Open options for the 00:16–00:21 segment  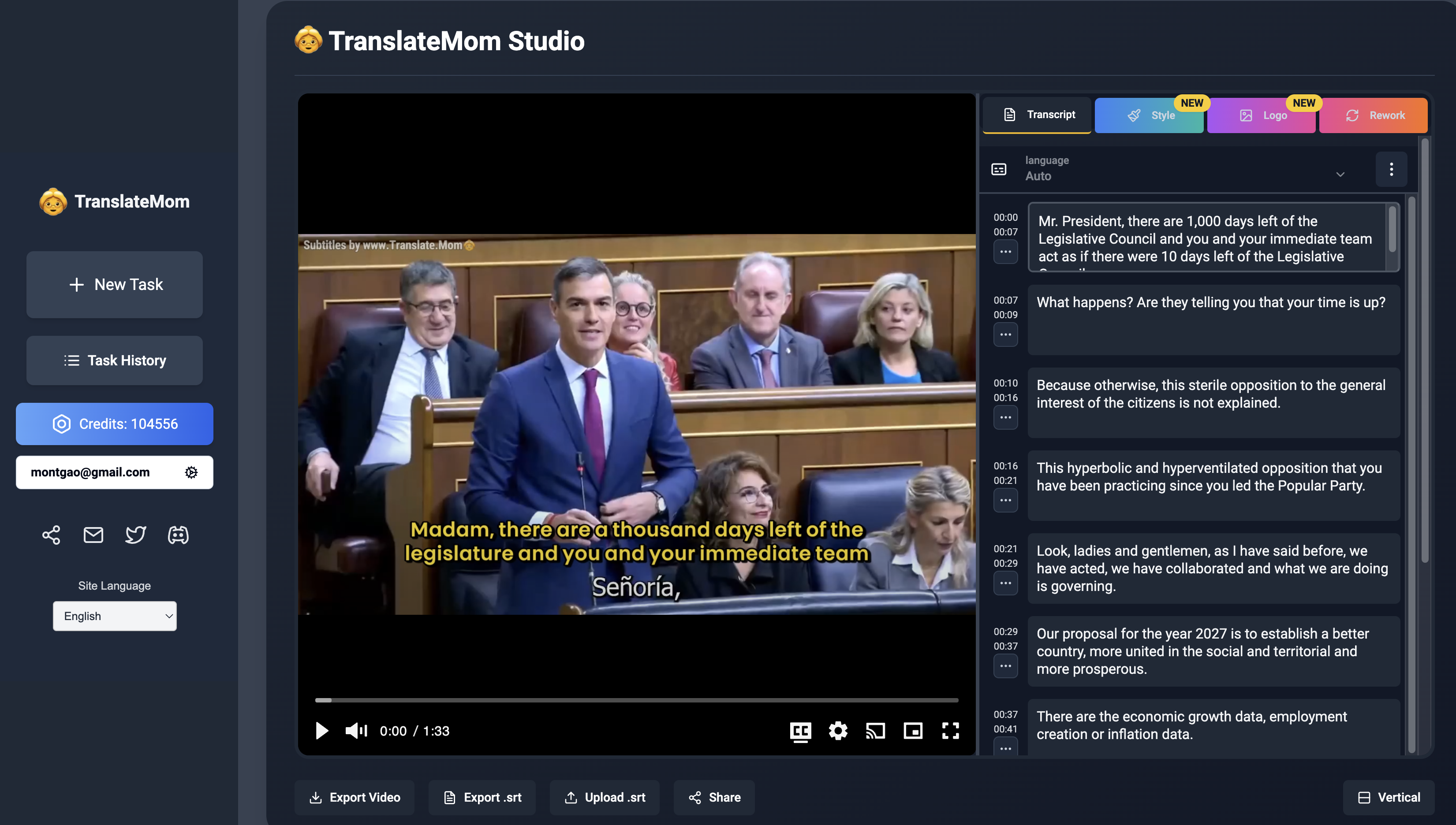click(1005, 500)
